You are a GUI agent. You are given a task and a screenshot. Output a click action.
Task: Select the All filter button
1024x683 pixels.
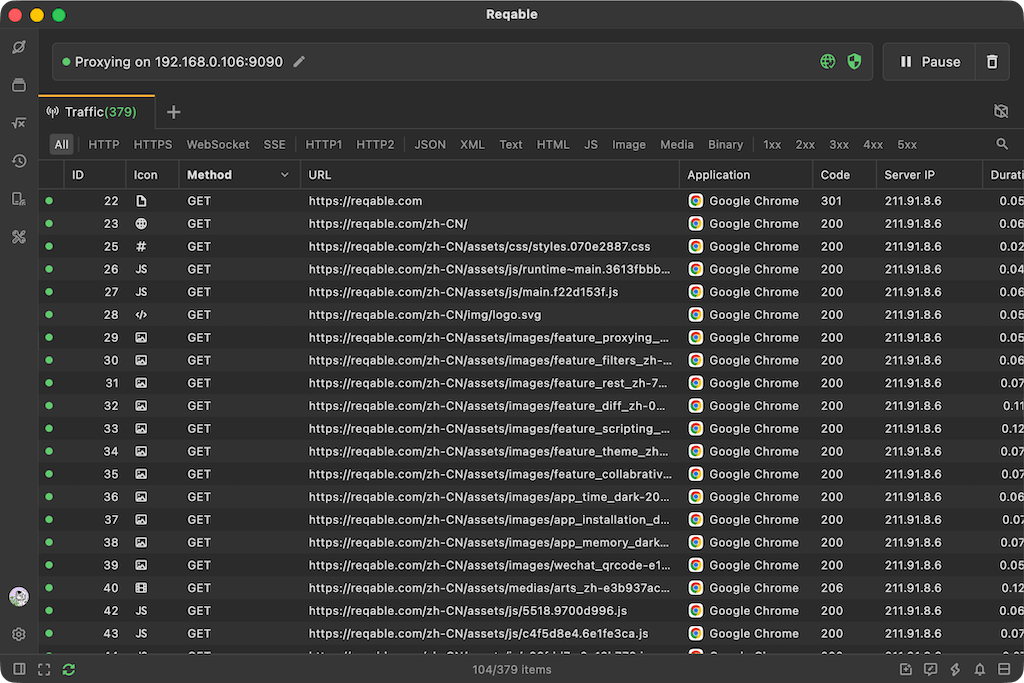(x=61, y=144)
